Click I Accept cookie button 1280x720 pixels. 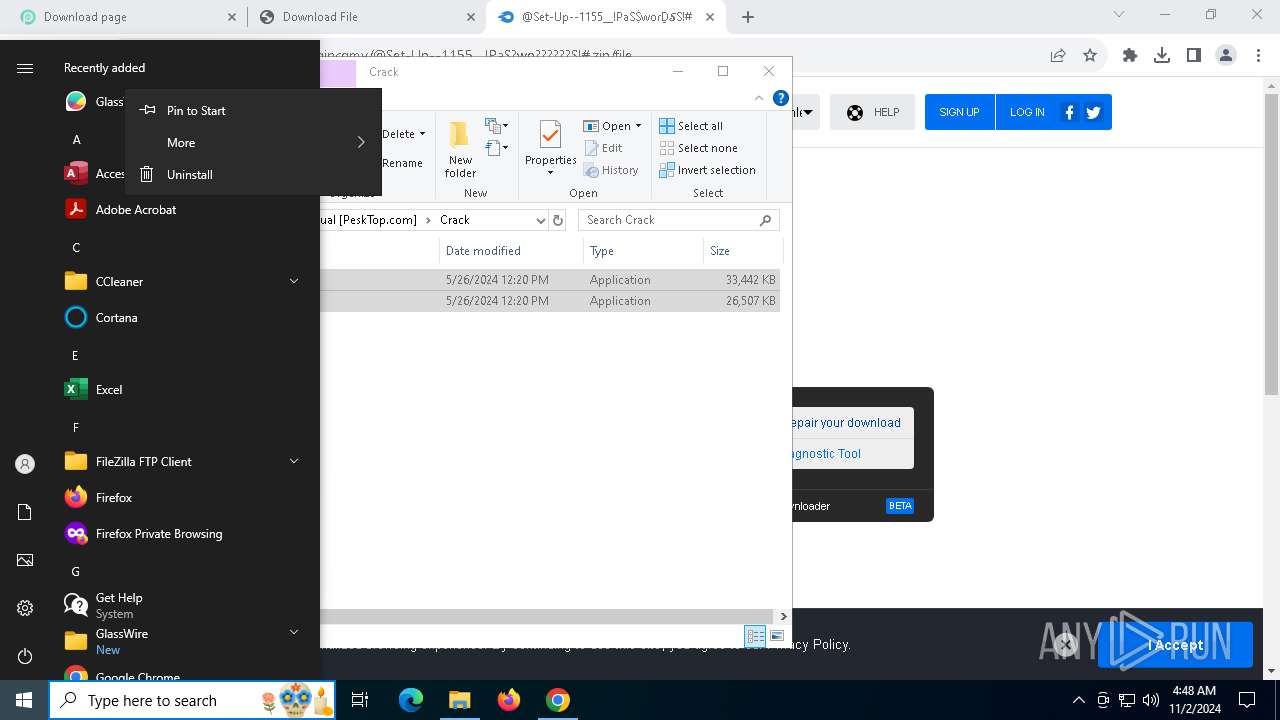(x=1175, y=645)
